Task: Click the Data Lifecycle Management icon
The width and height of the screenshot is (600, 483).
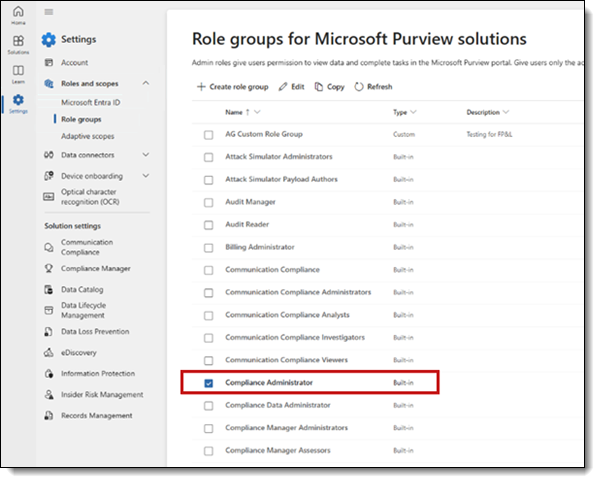Action: 49,310
